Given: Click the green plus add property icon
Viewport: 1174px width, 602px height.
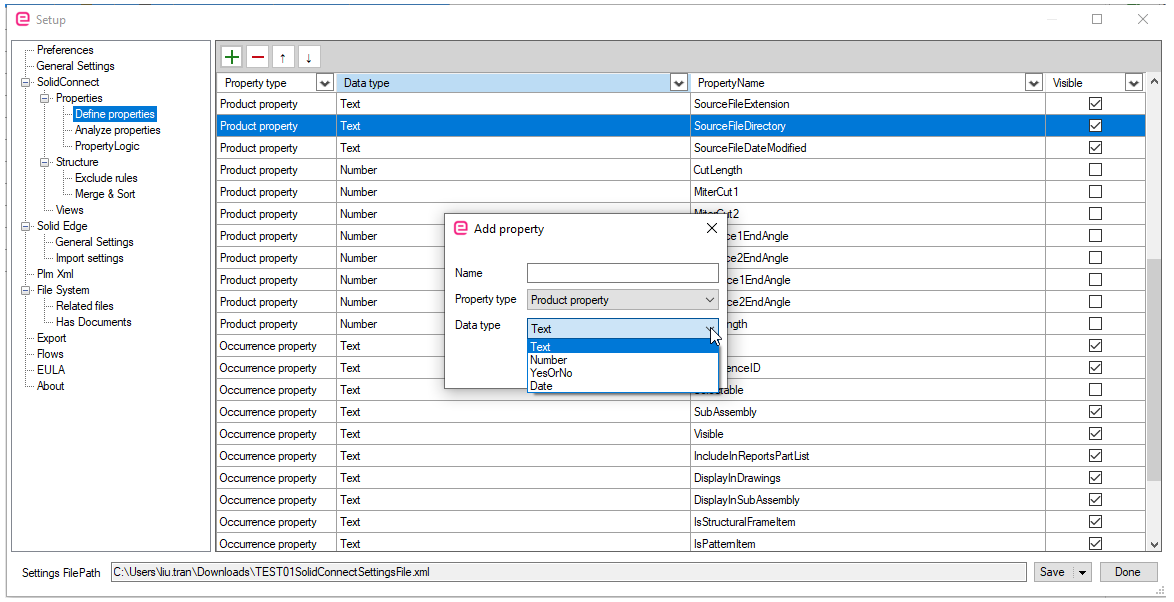Looking at the screenshot, I should (232, 57).
